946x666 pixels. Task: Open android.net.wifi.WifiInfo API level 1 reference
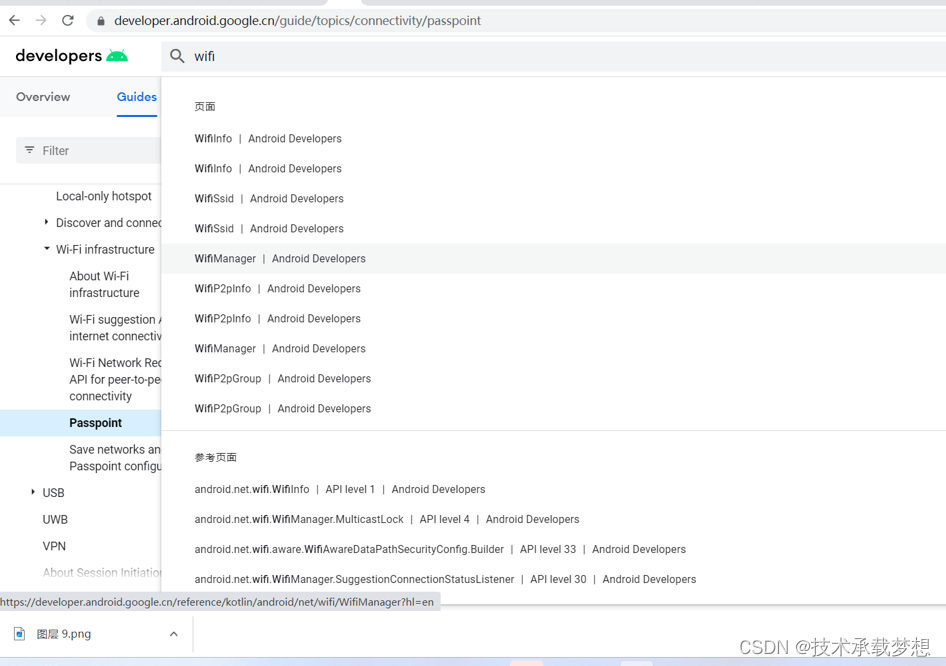click(x=340, y=489)
